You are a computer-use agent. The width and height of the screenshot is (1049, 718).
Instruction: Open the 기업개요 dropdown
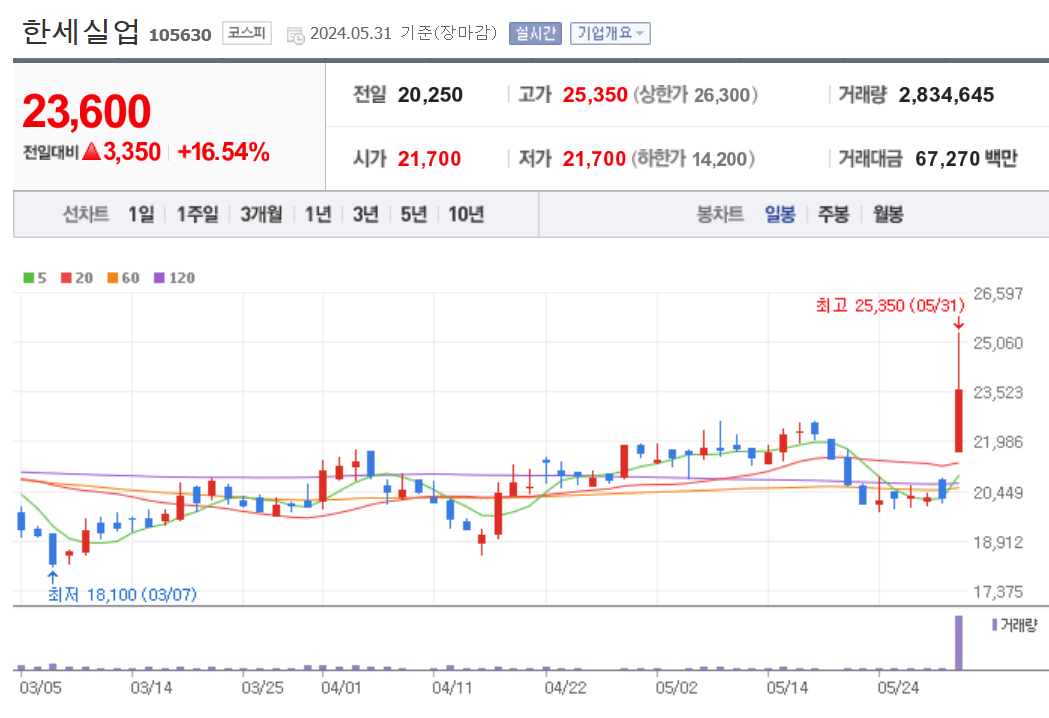click(x=610, y=33)
